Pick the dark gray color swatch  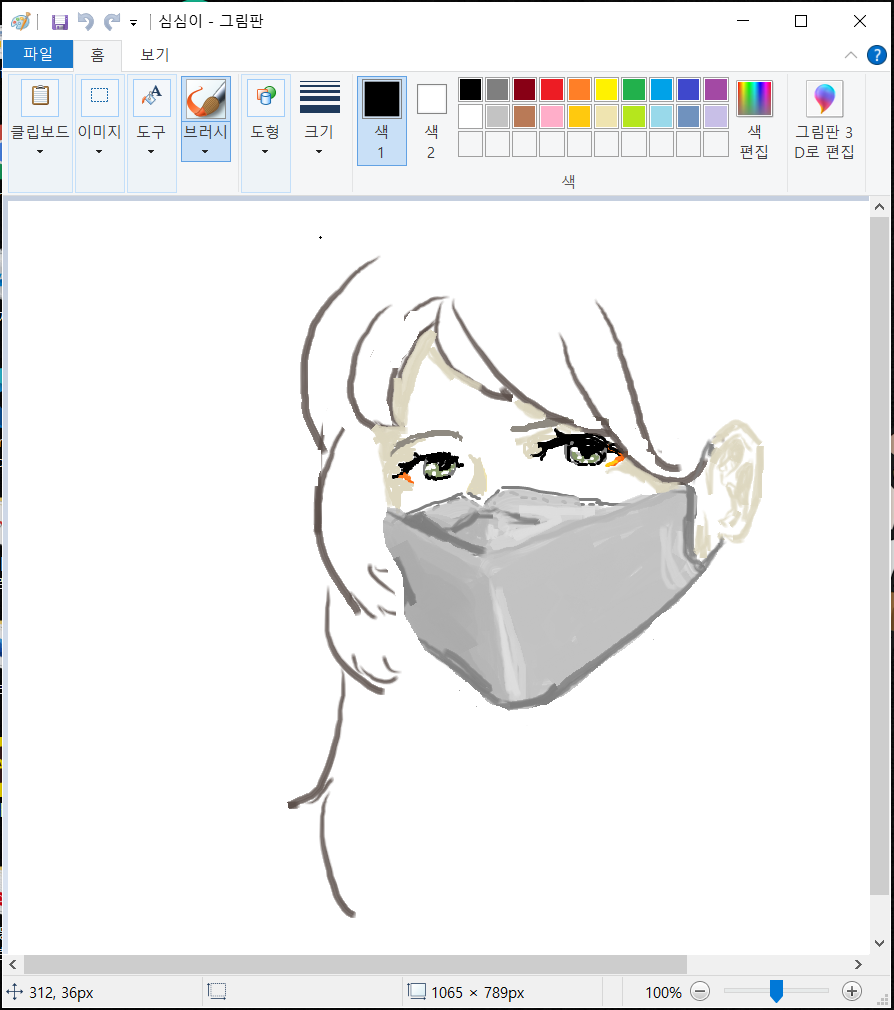point(498,90)
